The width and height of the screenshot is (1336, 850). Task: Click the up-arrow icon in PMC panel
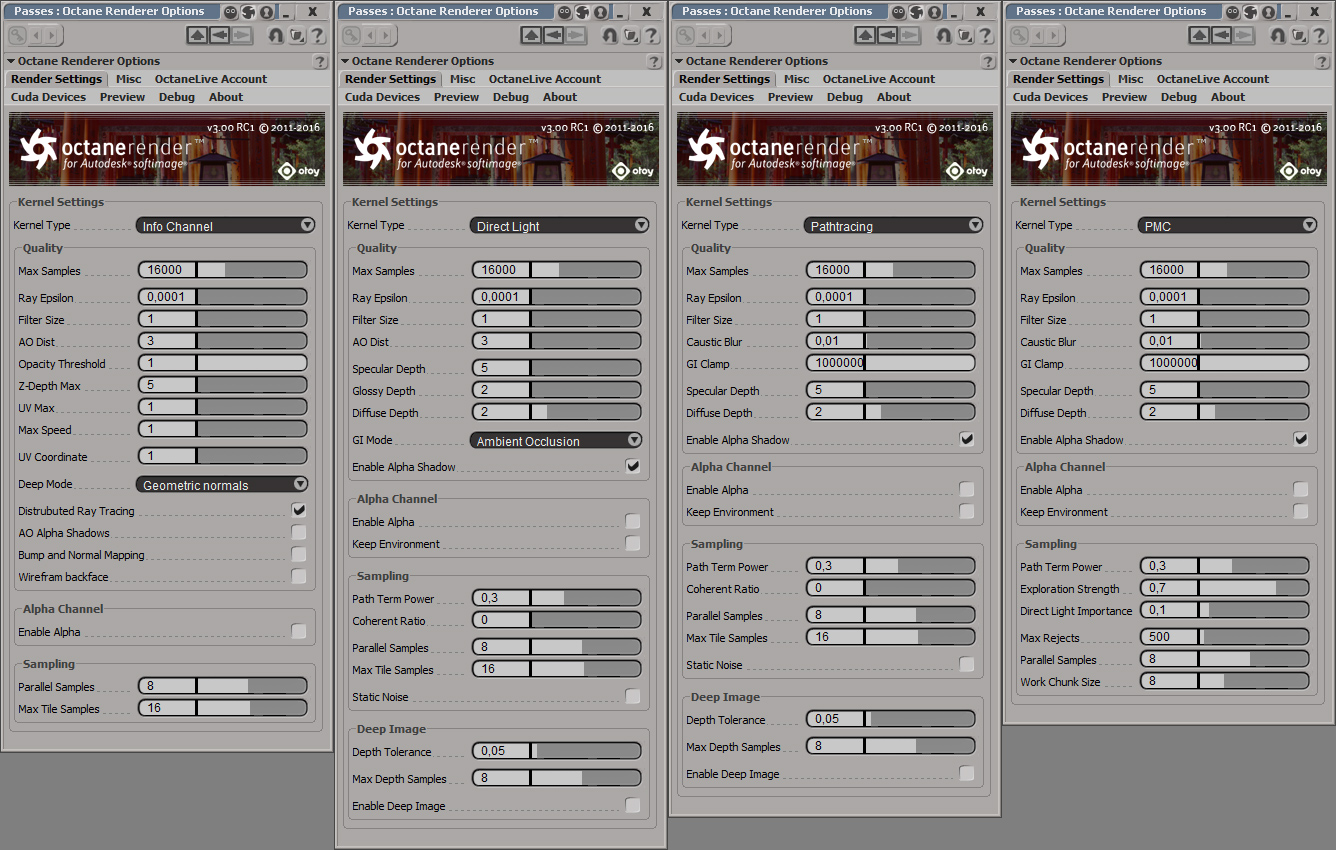[1199, 35]
